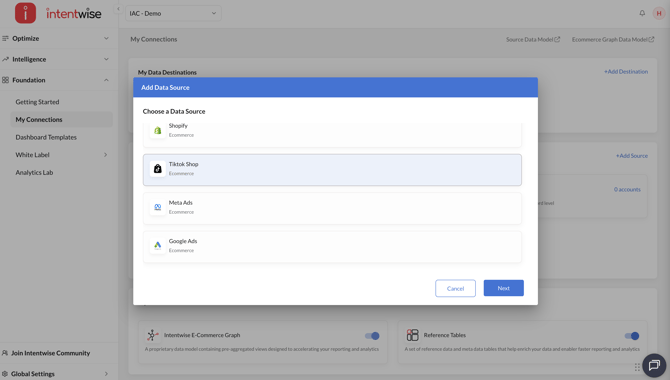
Task: Click the Intelligence trend icon
Action: (x=6, y=59)
